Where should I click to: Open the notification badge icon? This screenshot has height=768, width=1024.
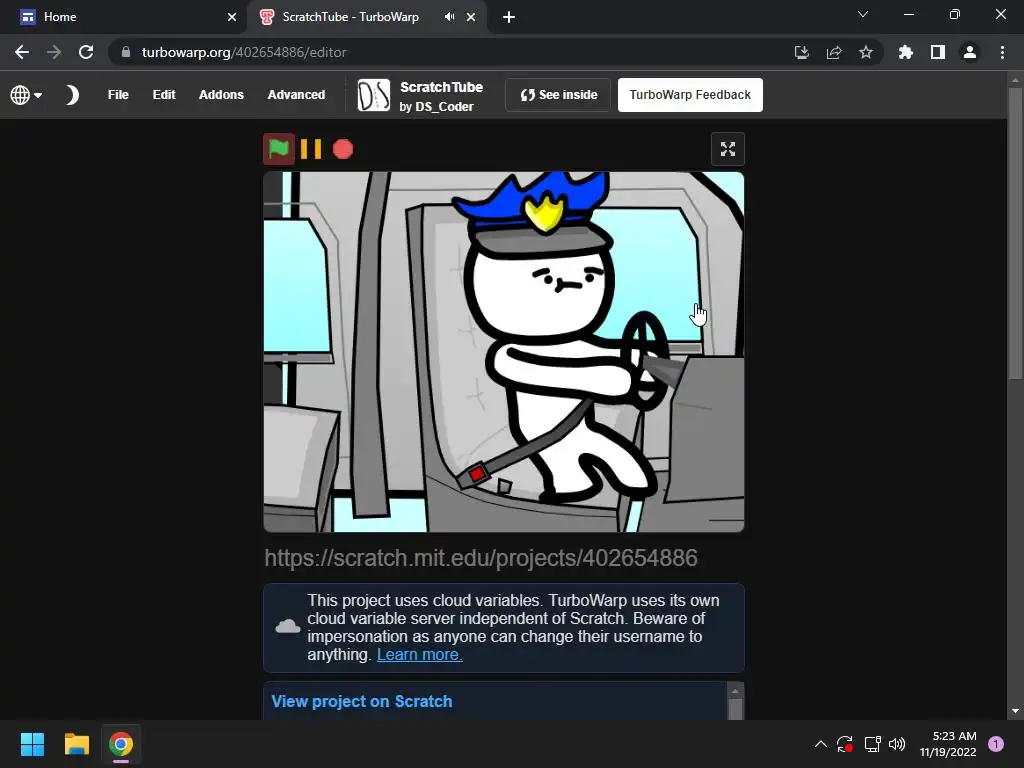click(996, 744)
